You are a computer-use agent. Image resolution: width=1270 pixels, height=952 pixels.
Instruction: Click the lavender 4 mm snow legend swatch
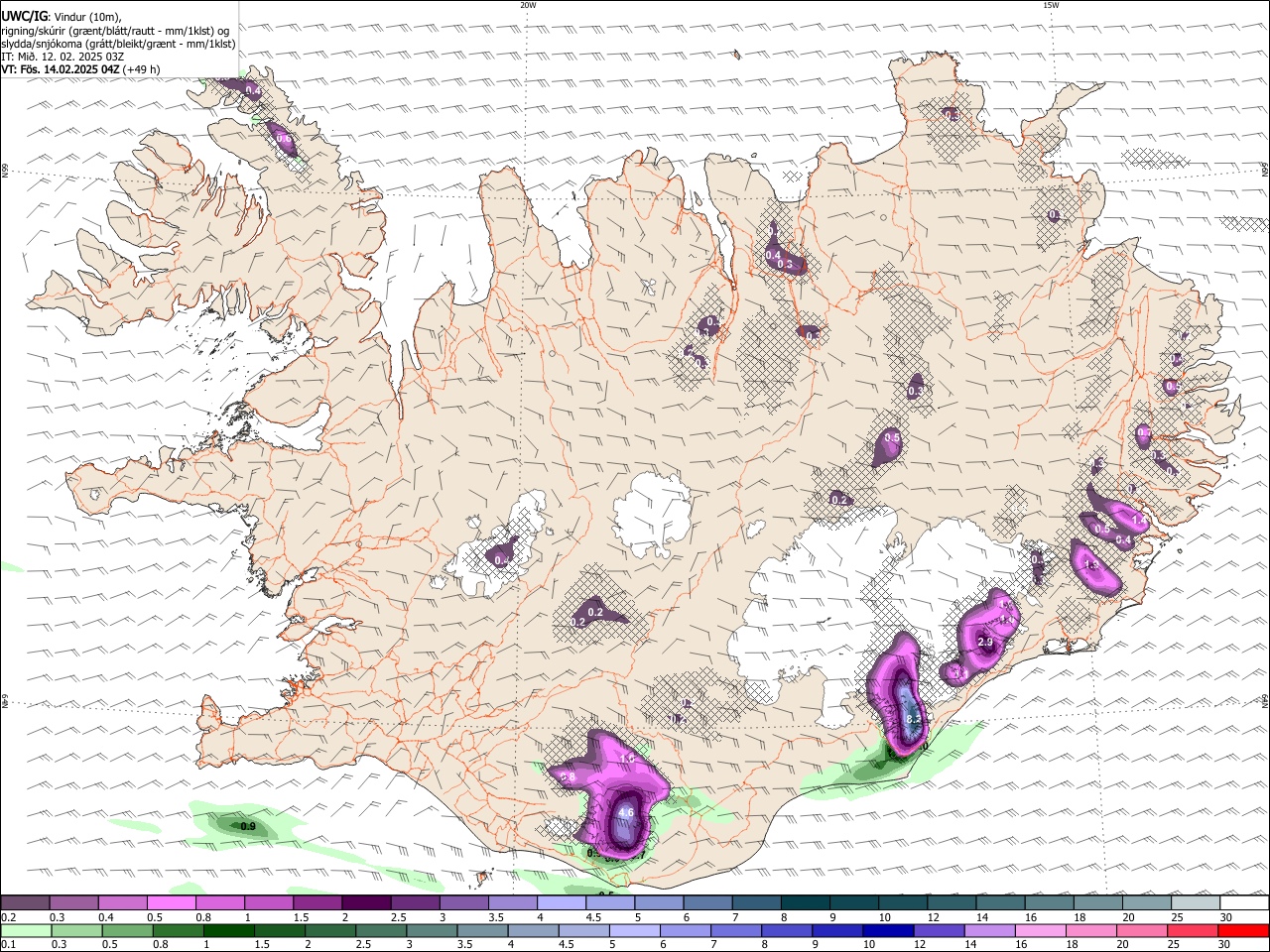click(561, 902)
